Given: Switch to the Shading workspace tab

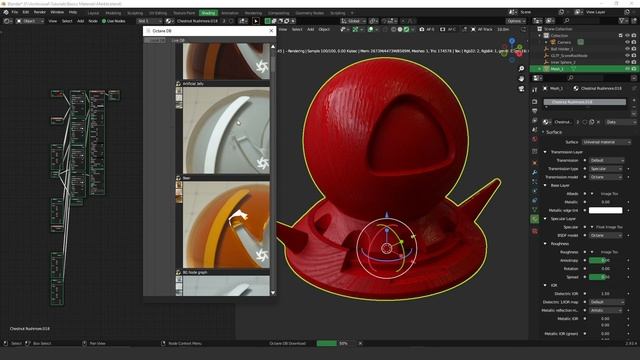Looking at the screenshot, I should (x=208, y=13).
